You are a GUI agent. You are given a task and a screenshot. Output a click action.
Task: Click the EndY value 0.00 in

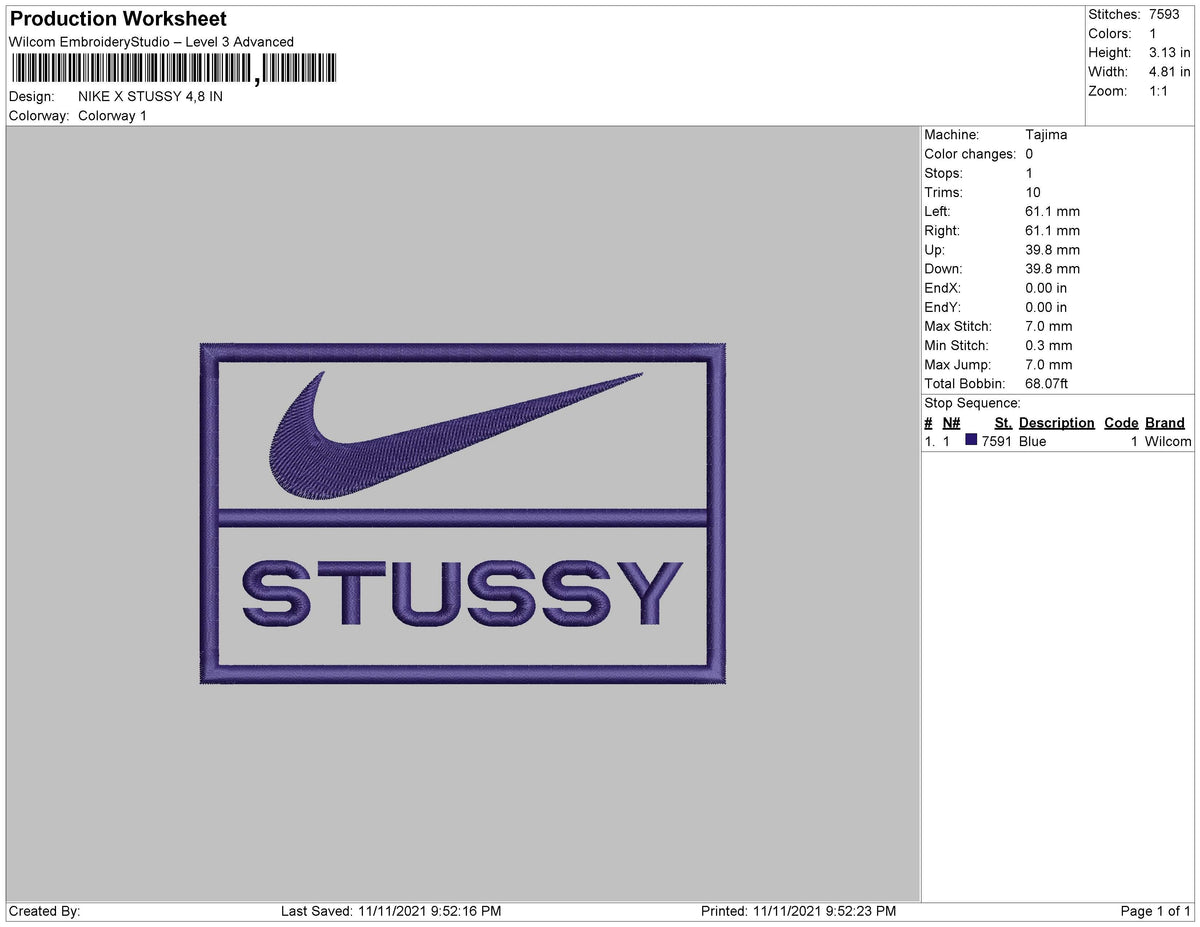[1046, 307]
